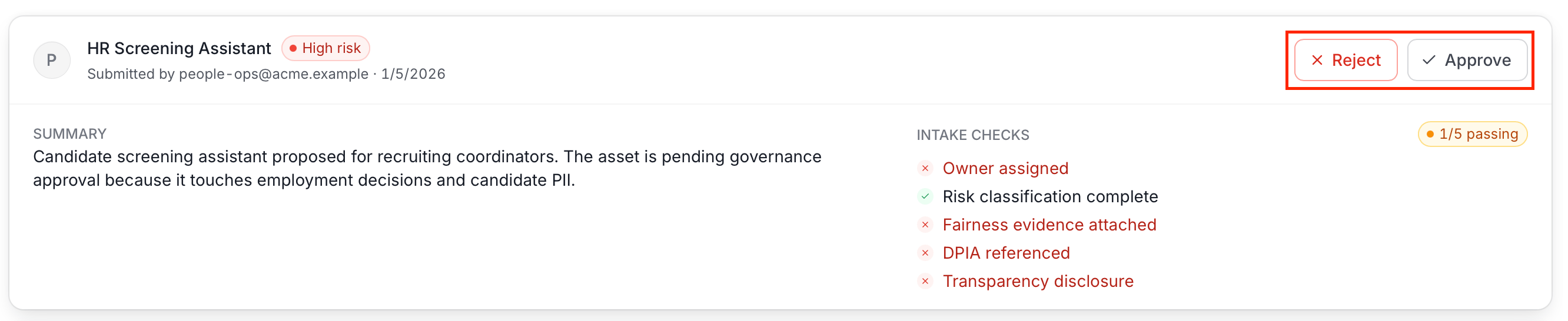
Task: Click the Reject button
Action: point(1345,60)
